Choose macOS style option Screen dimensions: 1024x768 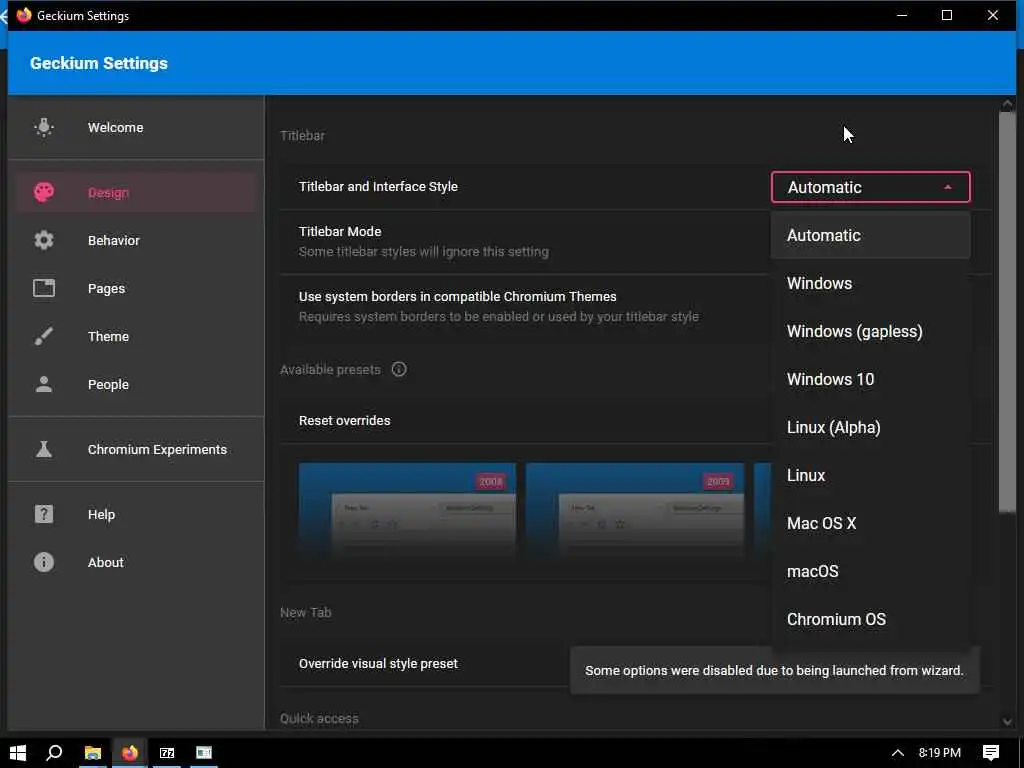point(871,571)
